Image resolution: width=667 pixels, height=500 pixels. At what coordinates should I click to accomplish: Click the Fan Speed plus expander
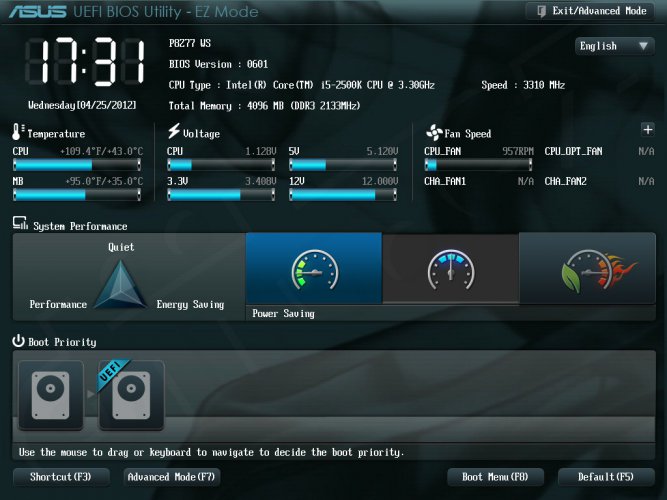(647, 129)
